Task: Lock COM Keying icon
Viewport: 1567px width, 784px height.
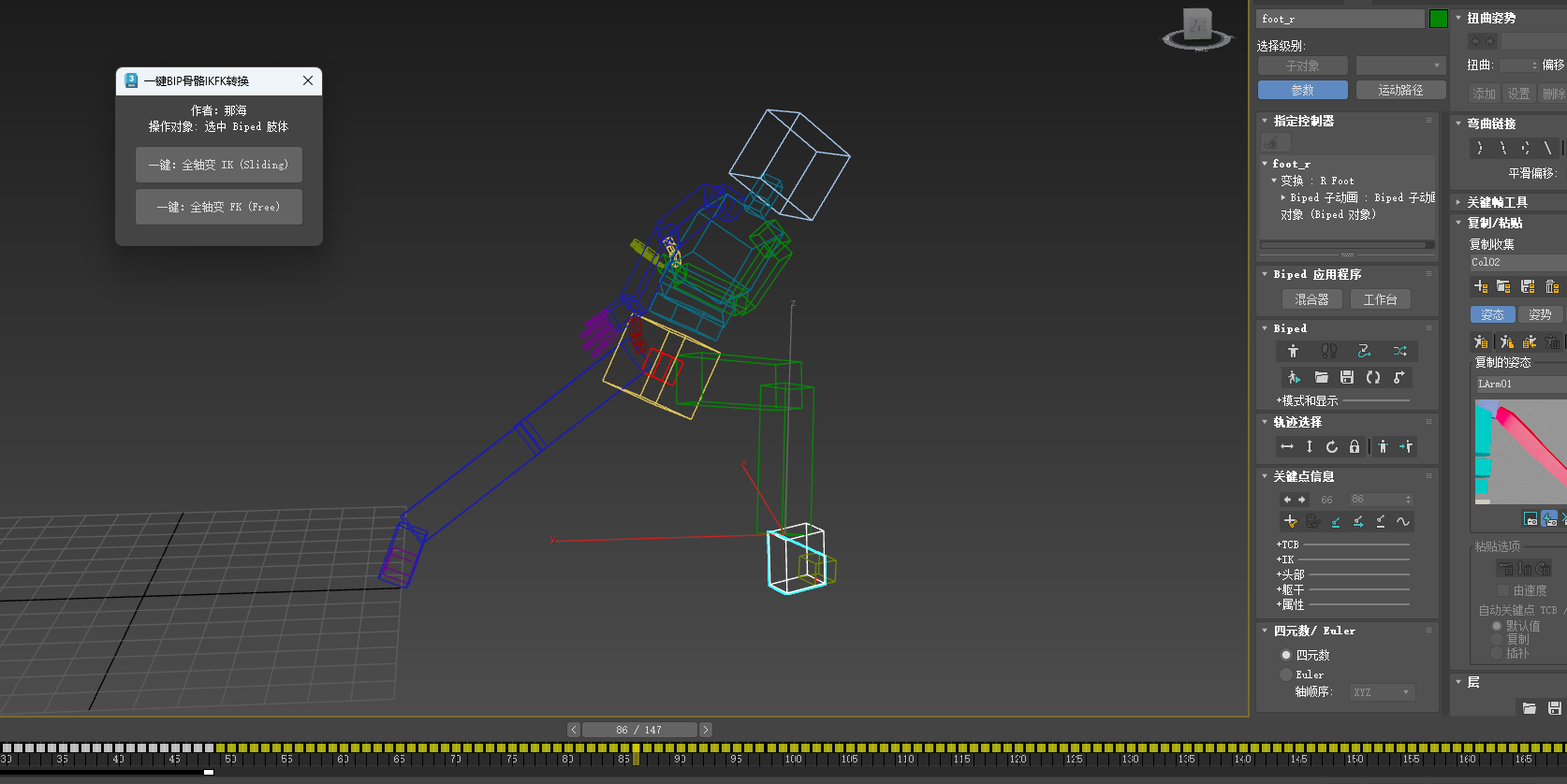Action: coord(1355,446)
